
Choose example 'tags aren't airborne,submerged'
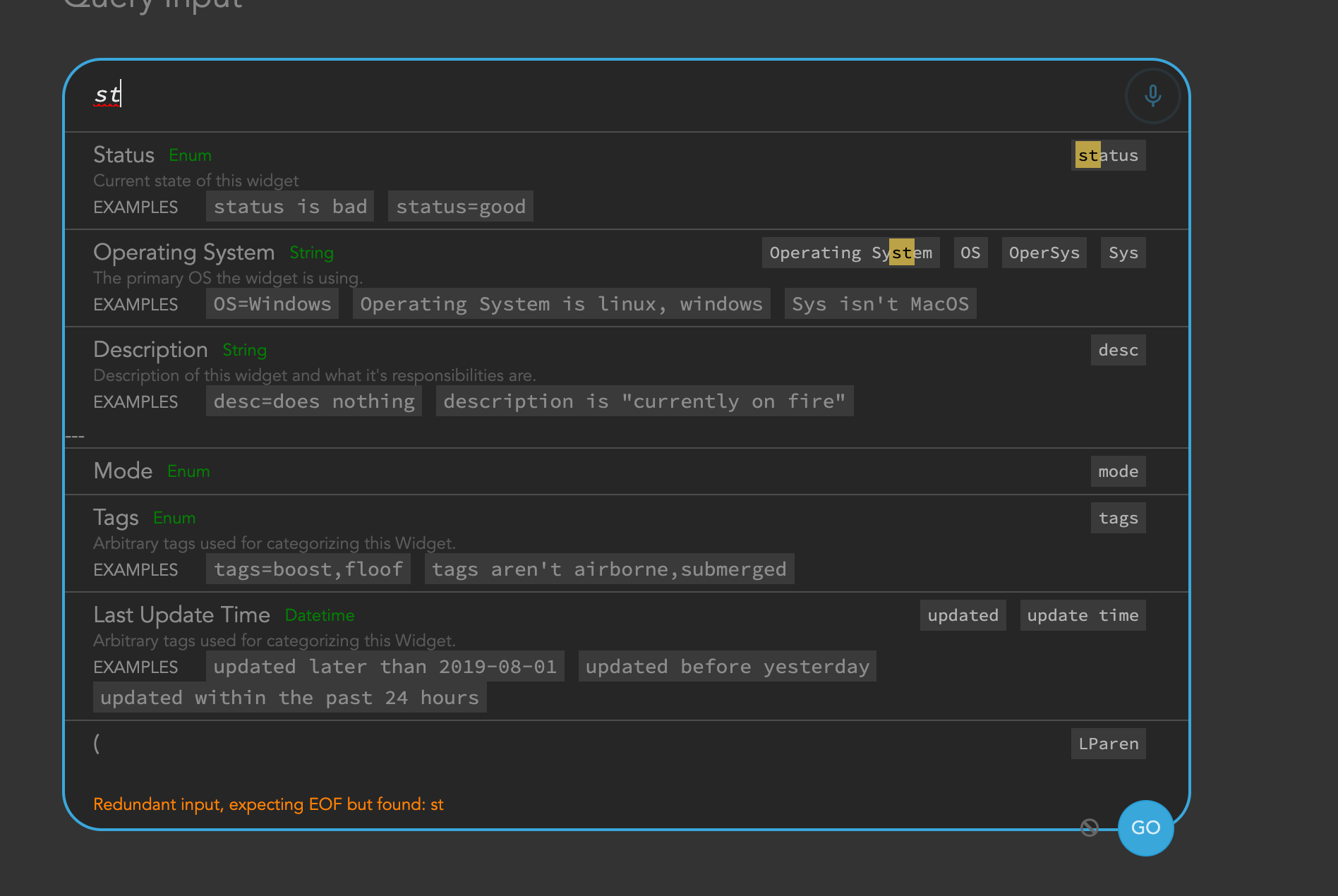609,569
